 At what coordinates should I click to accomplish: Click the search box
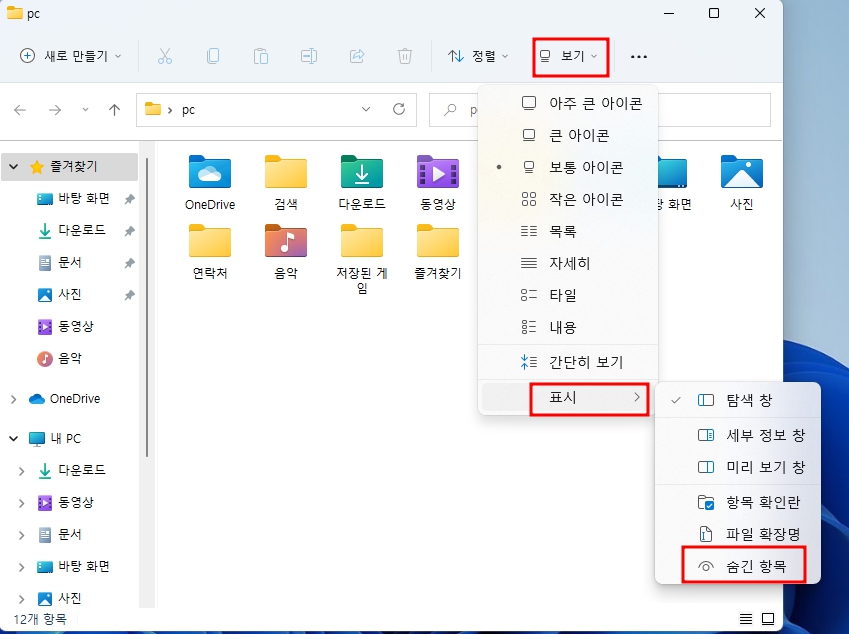click(x=600, y=110)
